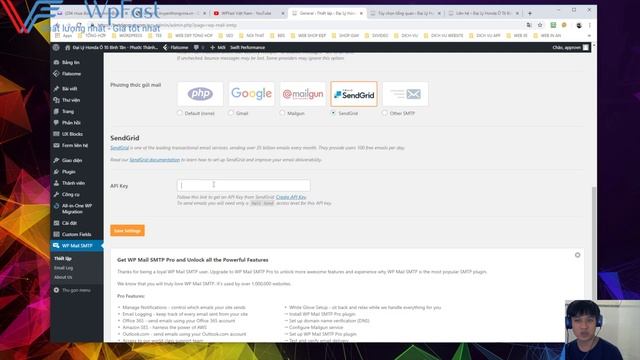Open Phản hồi comments icon in sidebar
640x360 pixels.
pos(56,122)
